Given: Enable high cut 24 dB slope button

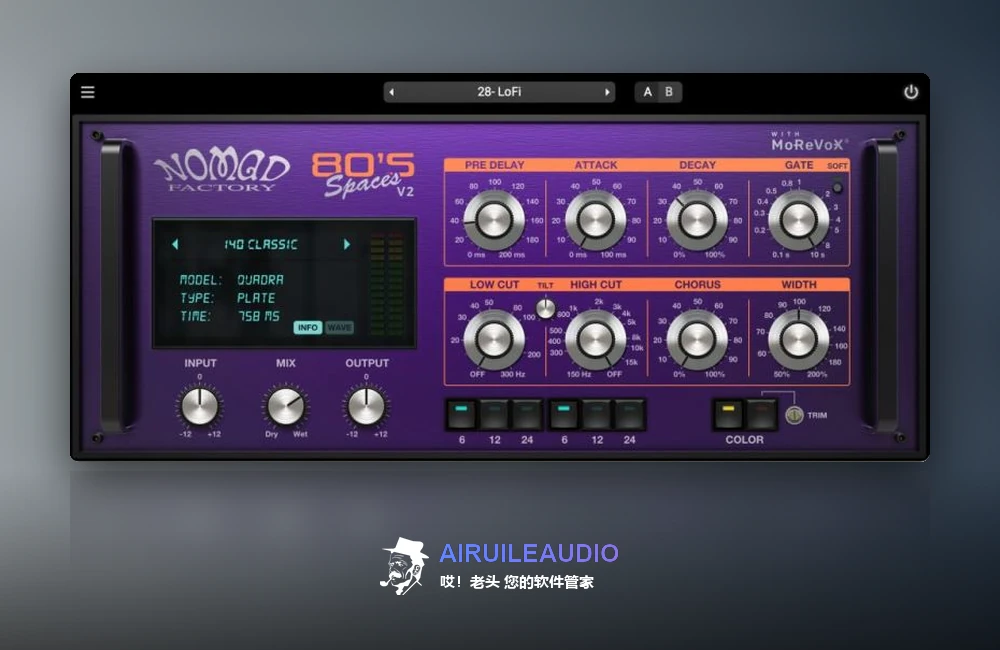Looking at the screenshot, I should [x=629, y=415].
